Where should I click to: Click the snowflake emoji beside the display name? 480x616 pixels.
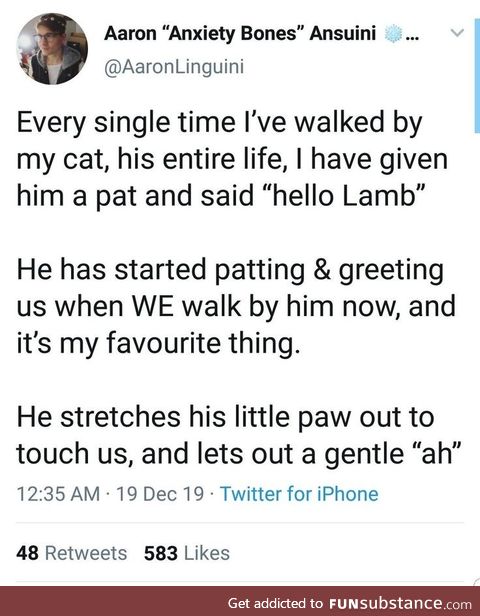(x=393, y=34)
